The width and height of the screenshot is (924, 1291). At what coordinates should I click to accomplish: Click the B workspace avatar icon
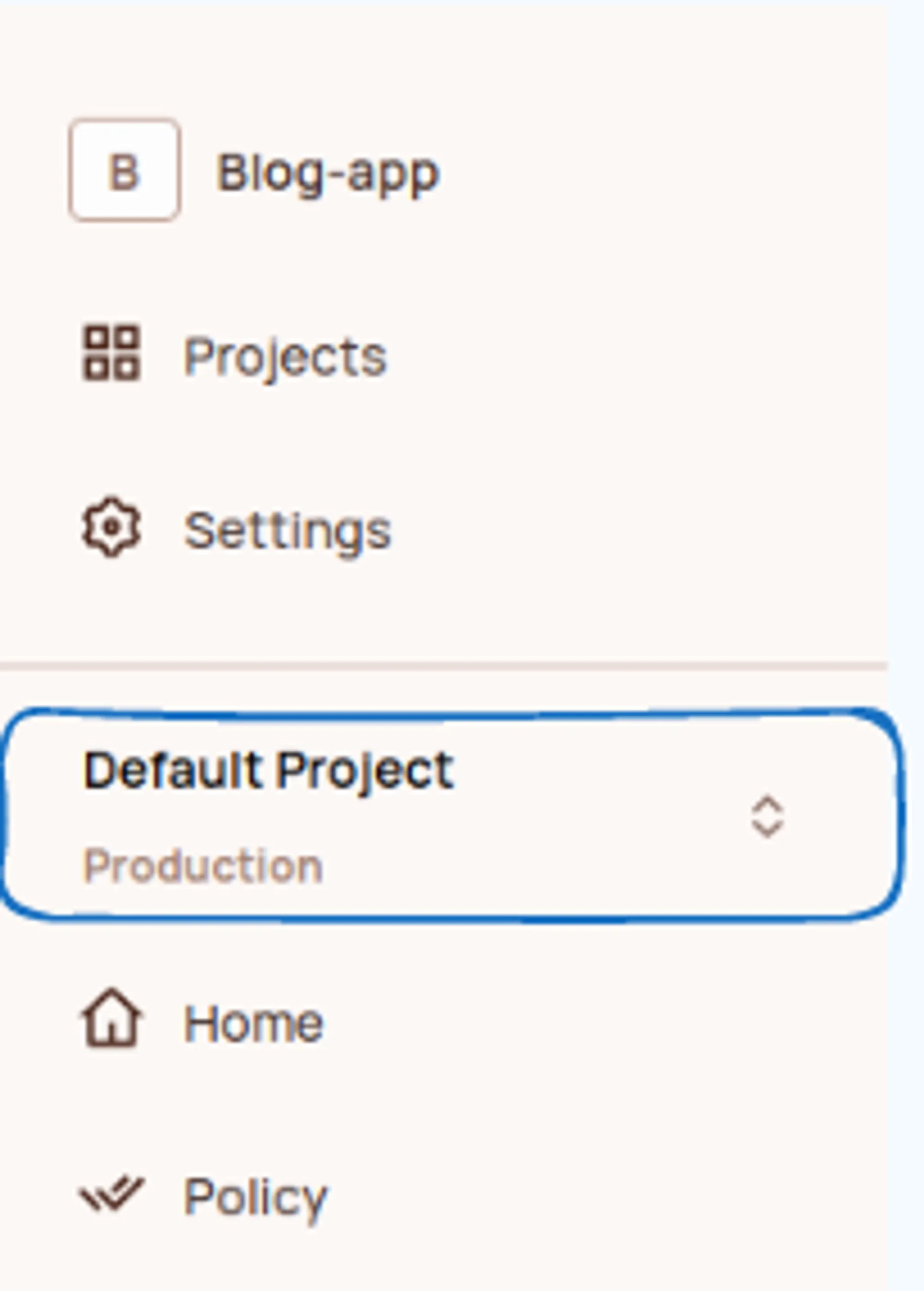[x=124, y=170]
